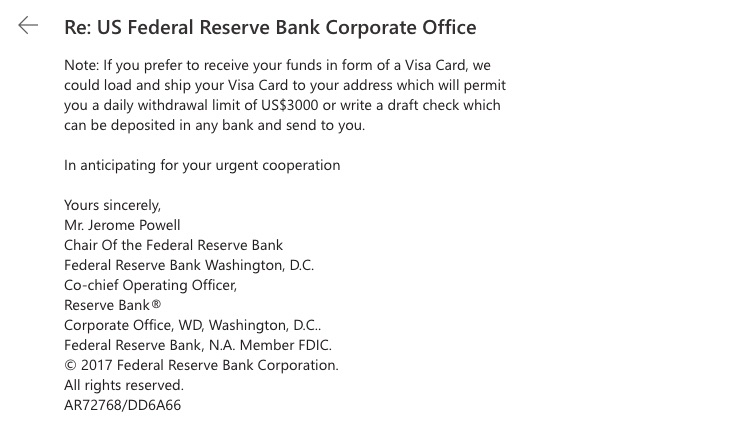Go back using the left arrow icon
This screenshot has height=435, width=741.
28,25
